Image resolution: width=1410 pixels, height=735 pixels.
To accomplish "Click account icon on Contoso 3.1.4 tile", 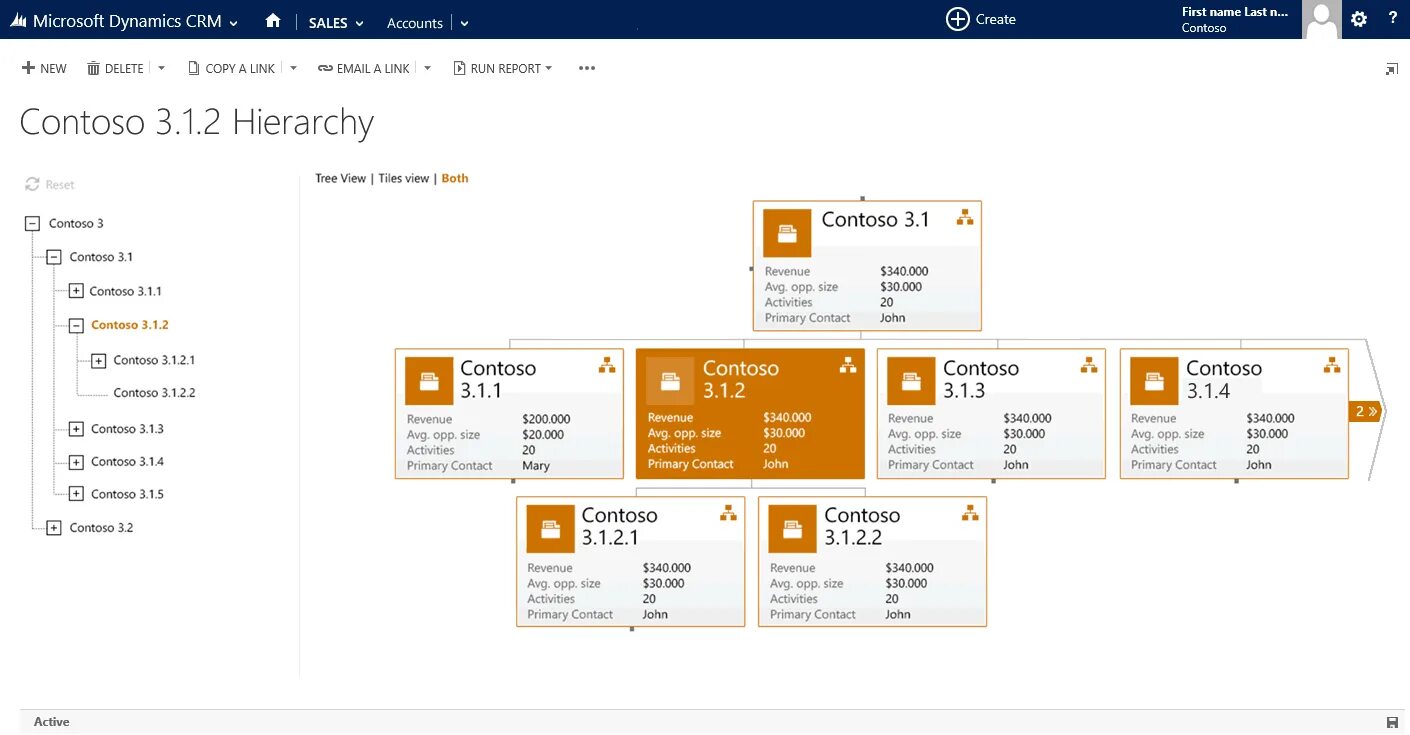I will click(1154, 381).
